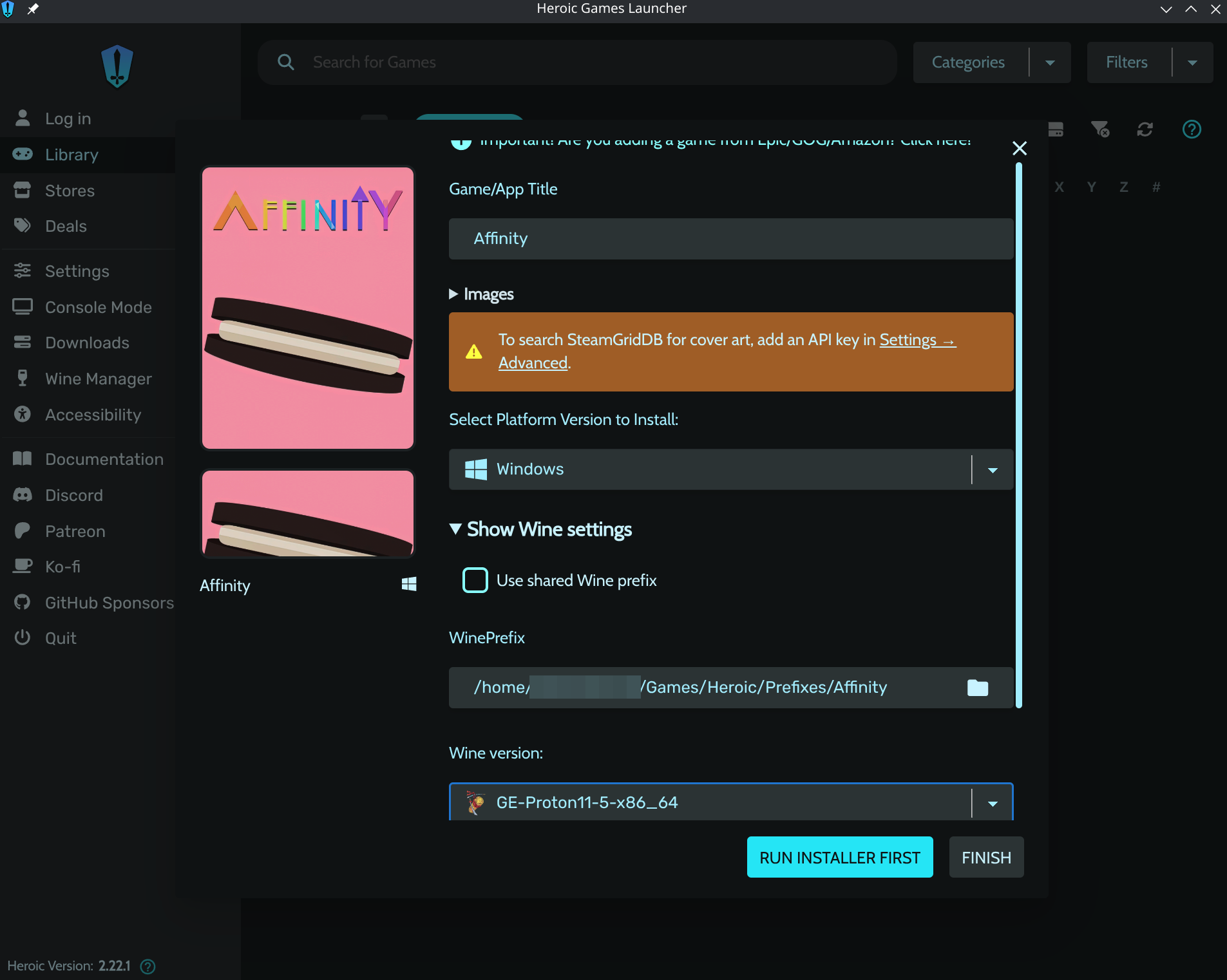Click the Documentation book icon
The width and height of the screenshot is (1227, 980).
click(x=23, y=459)
